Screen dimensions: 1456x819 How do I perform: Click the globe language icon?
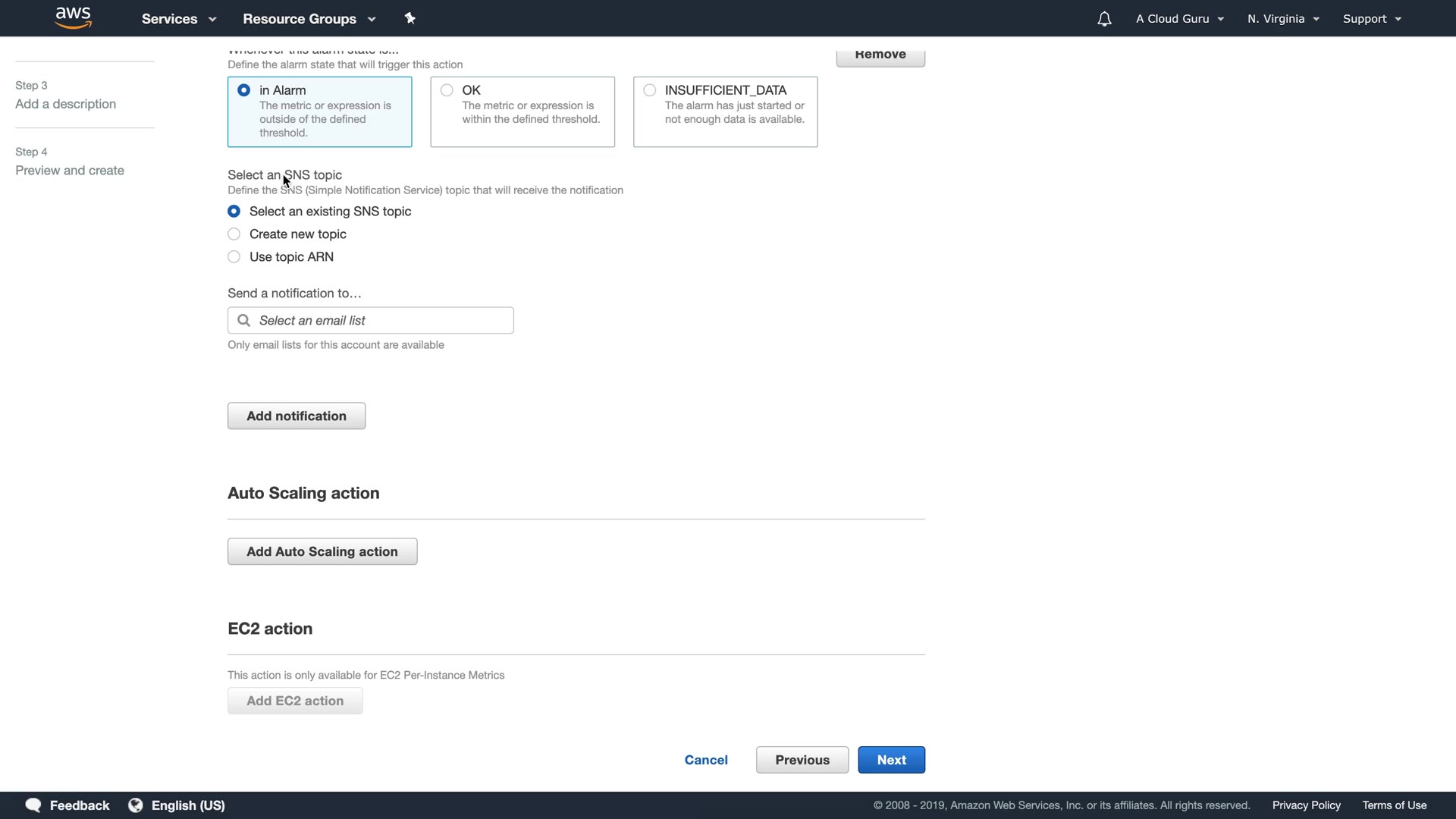[136, 805]
